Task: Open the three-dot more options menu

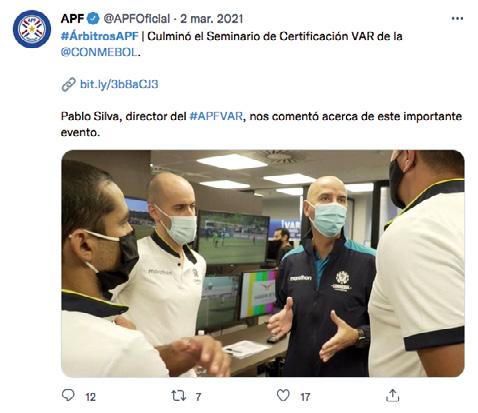Action: point(457,18)
